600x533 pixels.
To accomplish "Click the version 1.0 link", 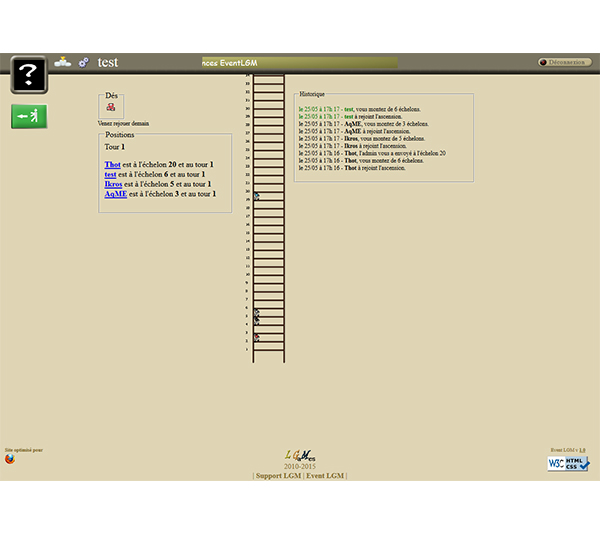I will (x=582, y=450).
